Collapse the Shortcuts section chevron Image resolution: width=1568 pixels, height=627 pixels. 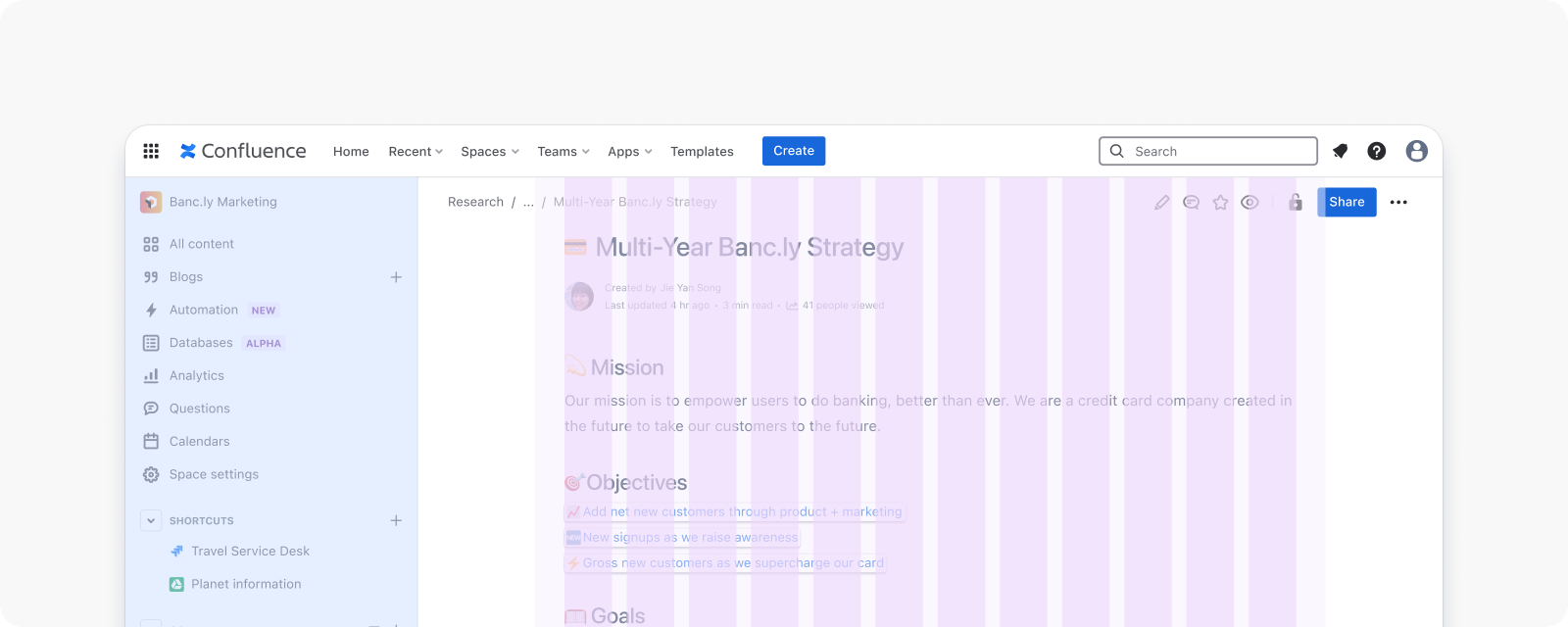click(151, 521)
